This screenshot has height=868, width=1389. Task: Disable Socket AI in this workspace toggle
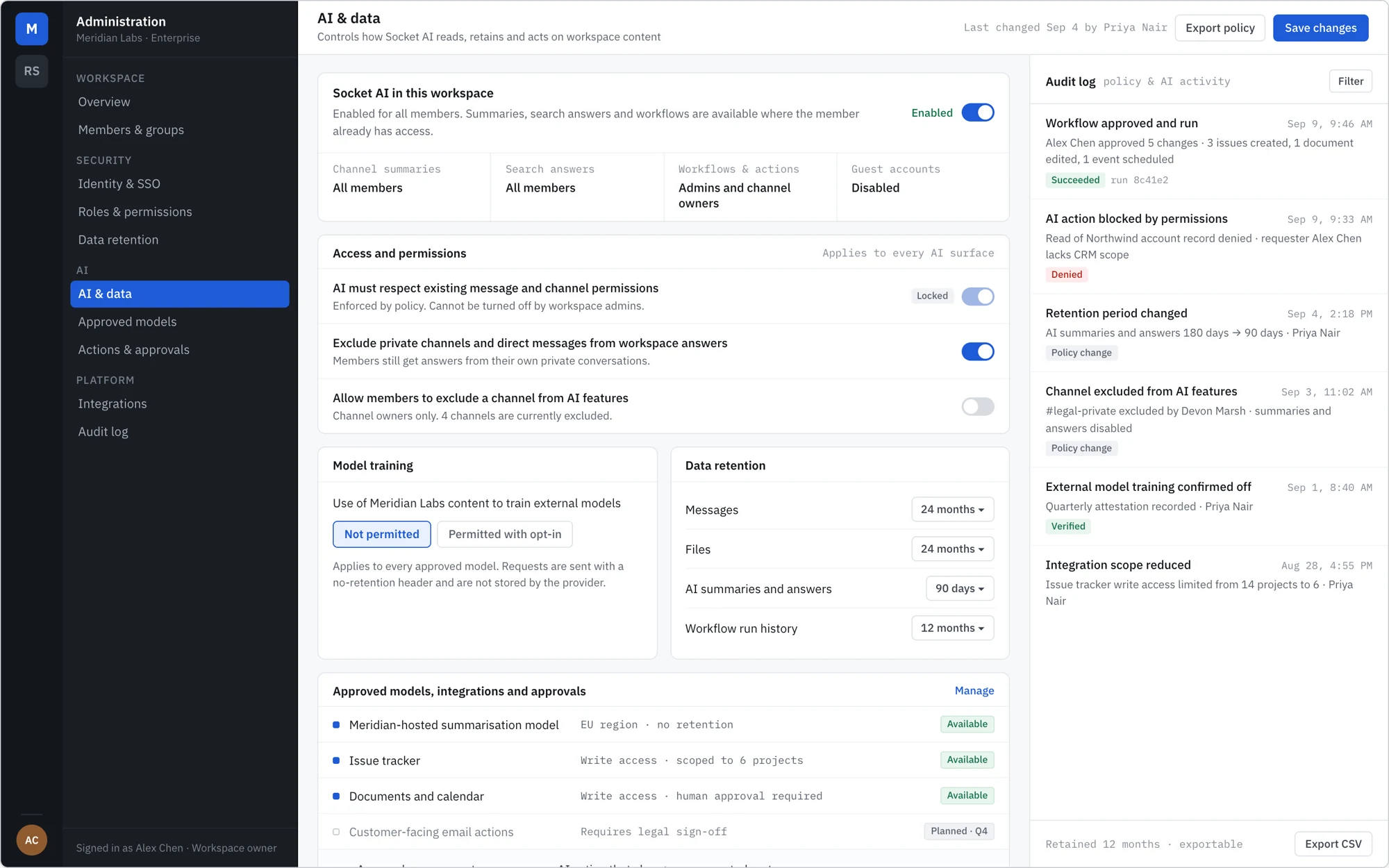click(977, 112)
